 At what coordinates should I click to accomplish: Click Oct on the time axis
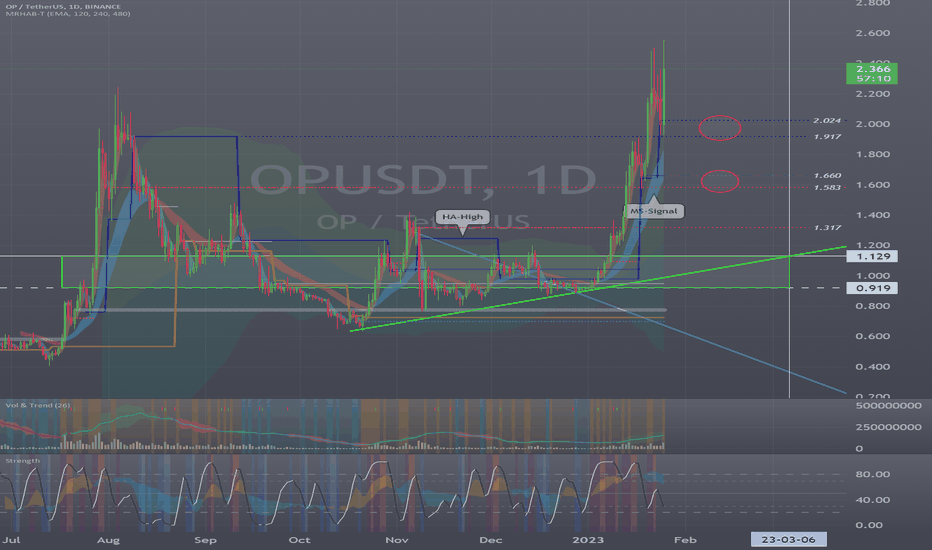[300, 540]
